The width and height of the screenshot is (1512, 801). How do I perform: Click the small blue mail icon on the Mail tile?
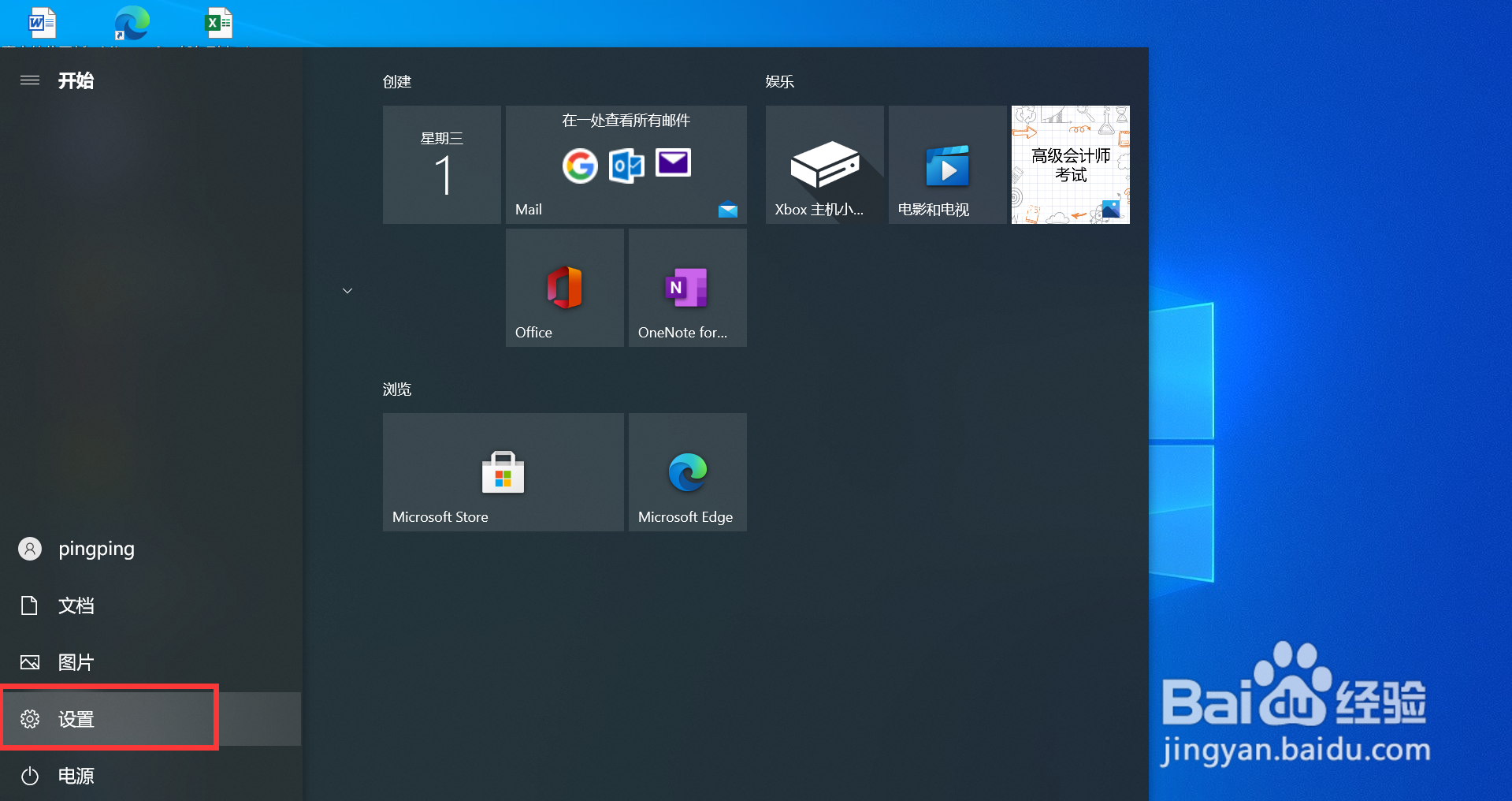tap(728, 209)
